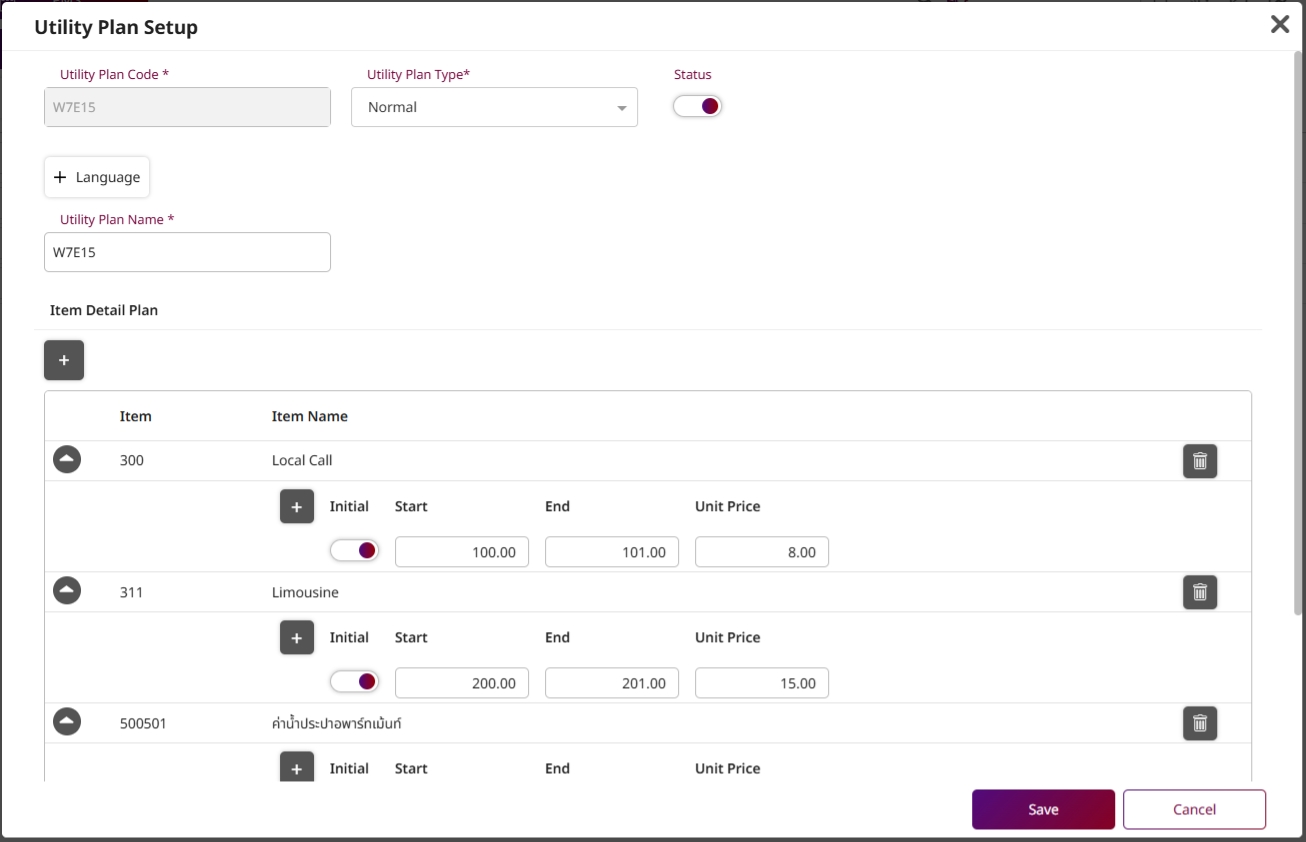1306x842 pixels.
Task: Add price tier under Local Call
Action: pos(296,507)
